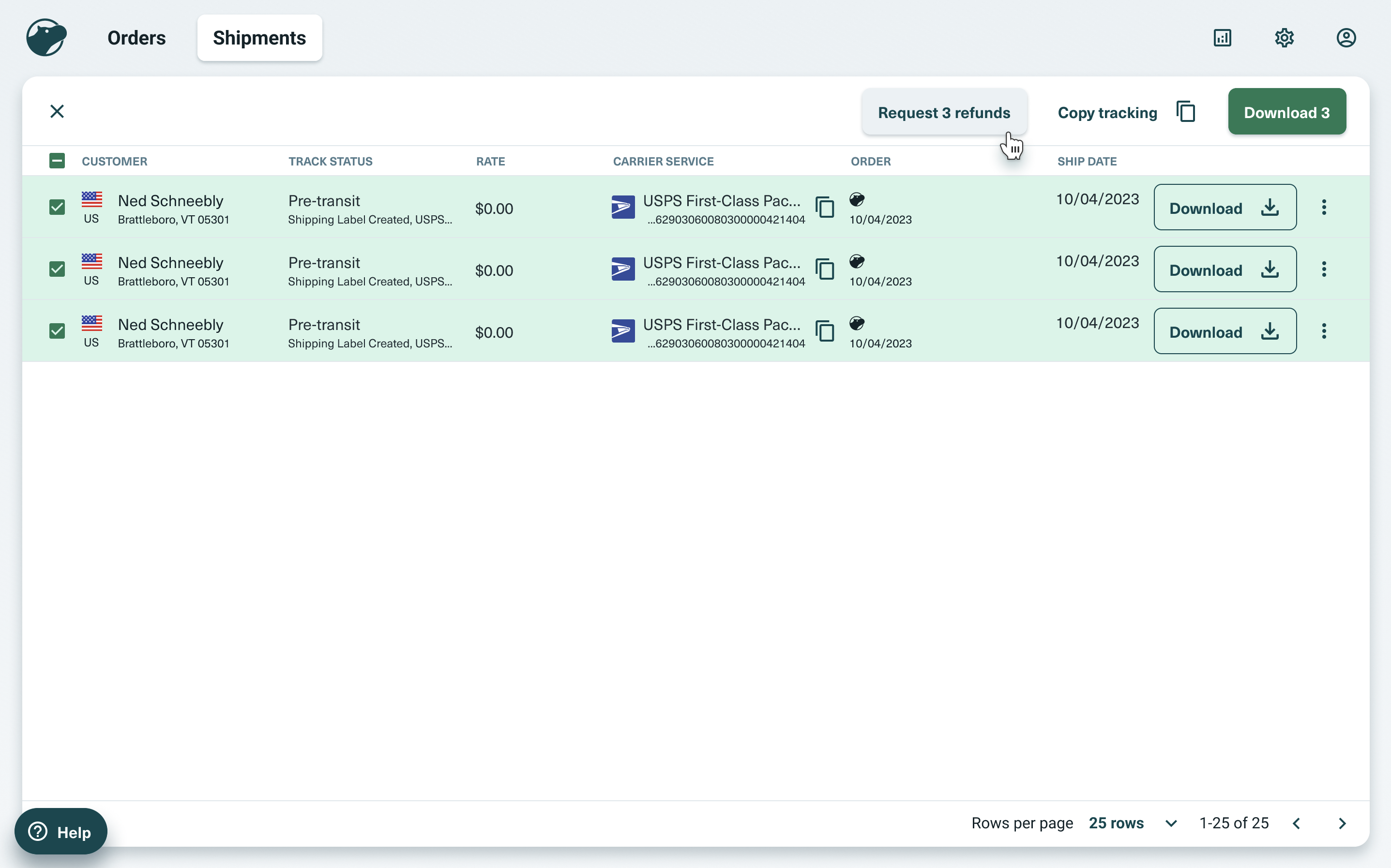Click order source icon in third row
The image size is (1391, 868).
pos(857,323)
